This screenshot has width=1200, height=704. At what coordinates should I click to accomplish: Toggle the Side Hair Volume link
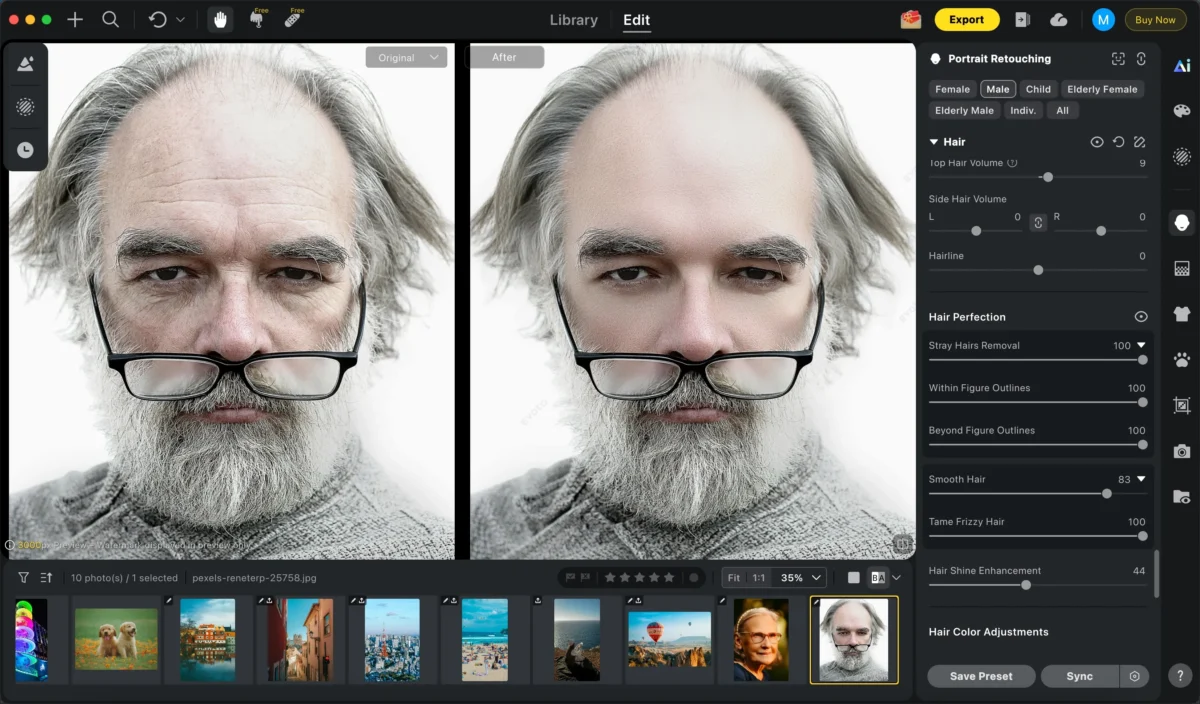(1038, 222)
